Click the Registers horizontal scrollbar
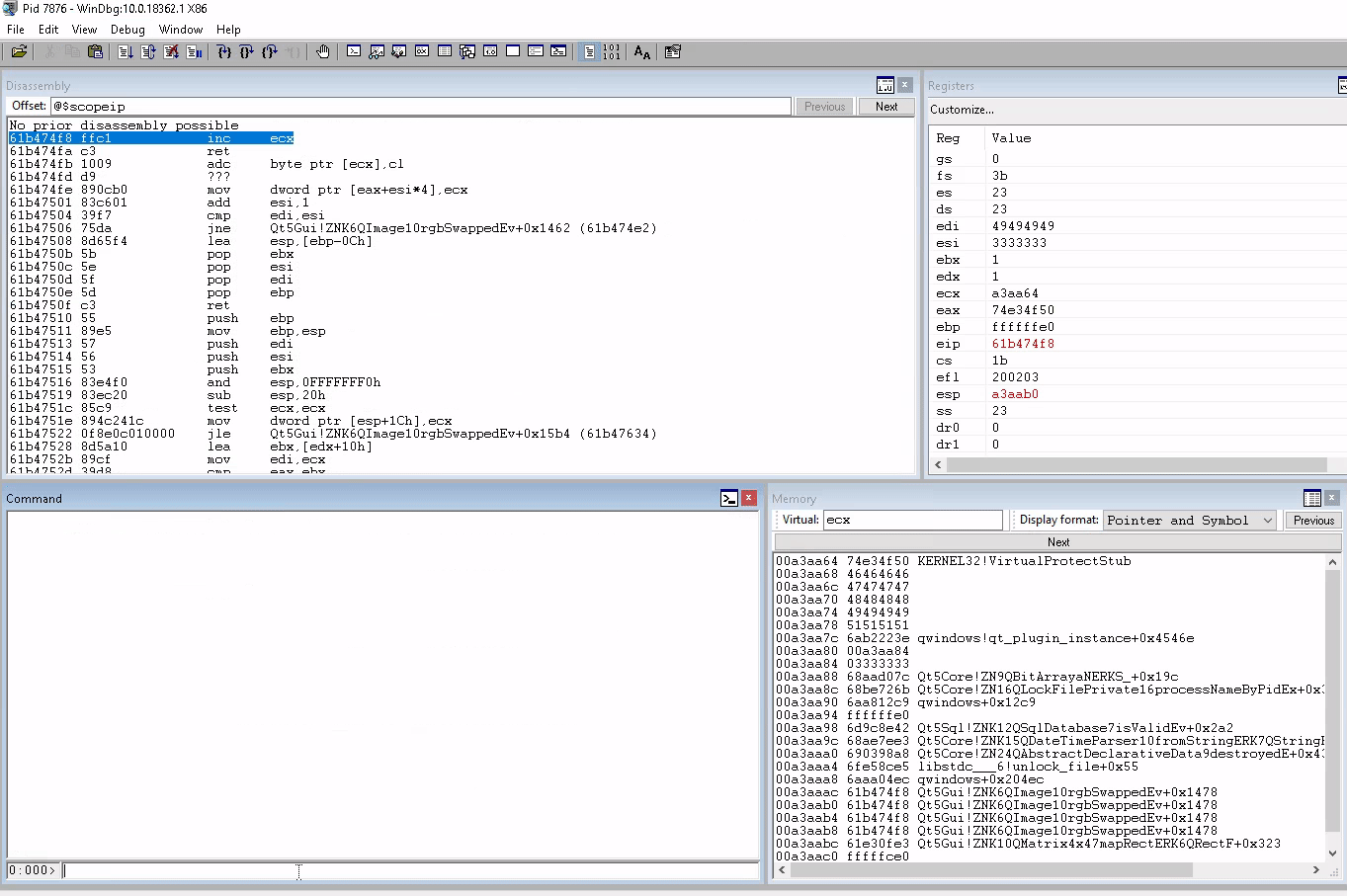This screenshot has width=1347, height=896. (1137, 464)
